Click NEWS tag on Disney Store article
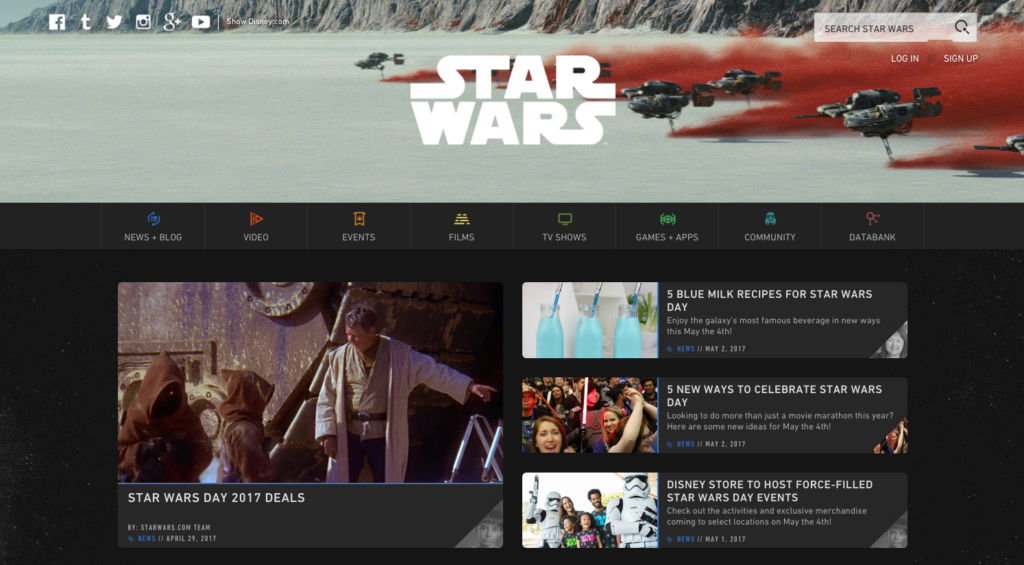The width and height of the screenshot is (1024, 565). (686, 540)
